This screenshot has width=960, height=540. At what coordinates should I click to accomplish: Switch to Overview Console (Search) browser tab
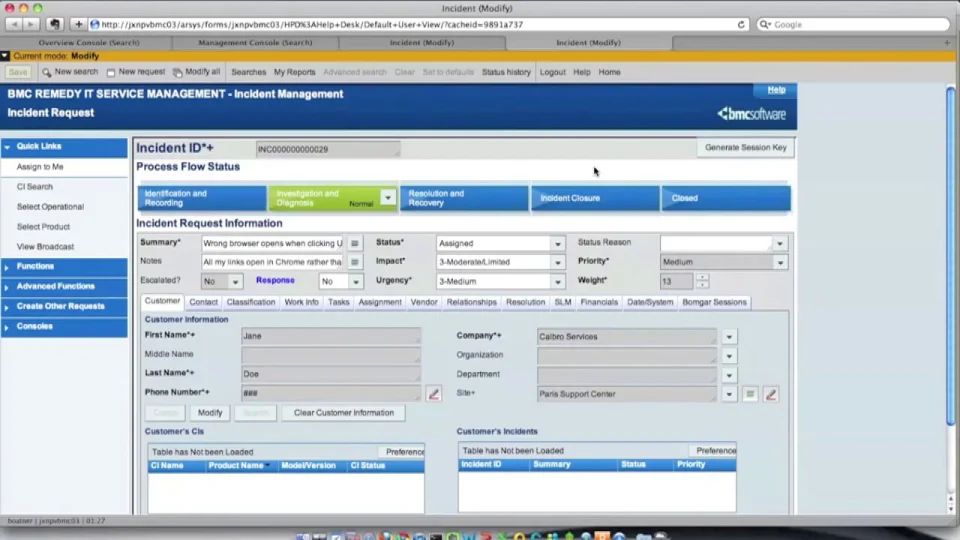tap(89, 43)
